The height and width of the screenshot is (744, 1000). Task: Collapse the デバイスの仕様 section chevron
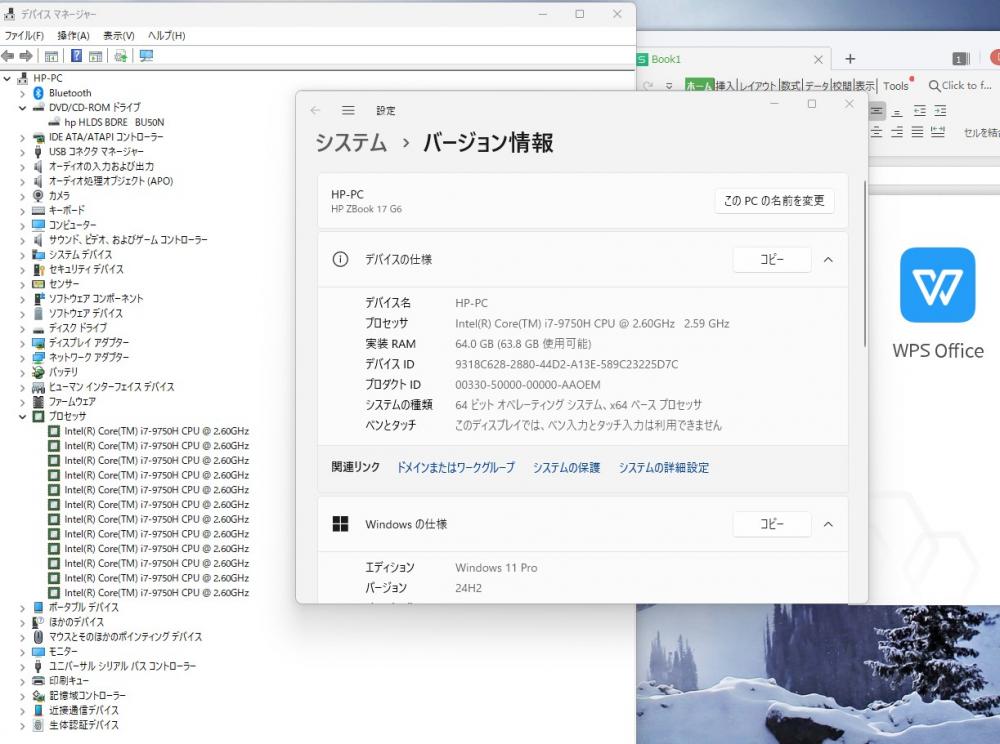pyautogui.click(x=828, y=259)
